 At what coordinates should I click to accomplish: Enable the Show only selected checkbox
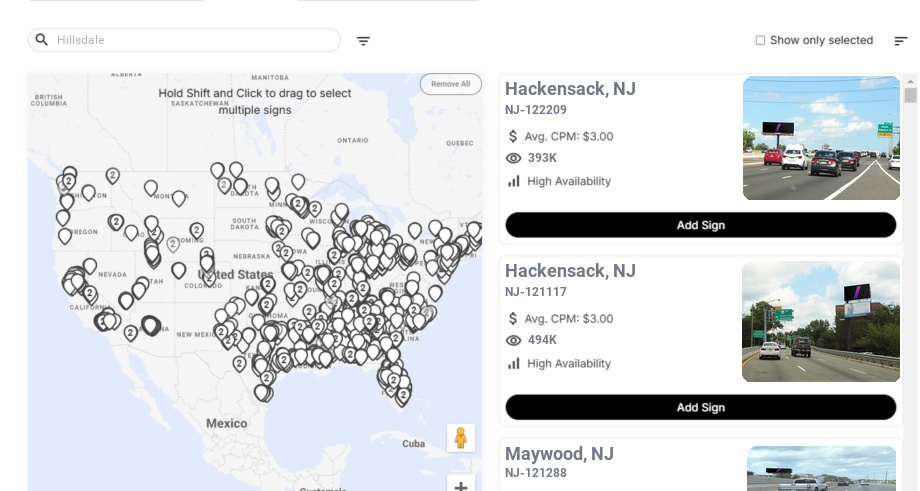760,41
